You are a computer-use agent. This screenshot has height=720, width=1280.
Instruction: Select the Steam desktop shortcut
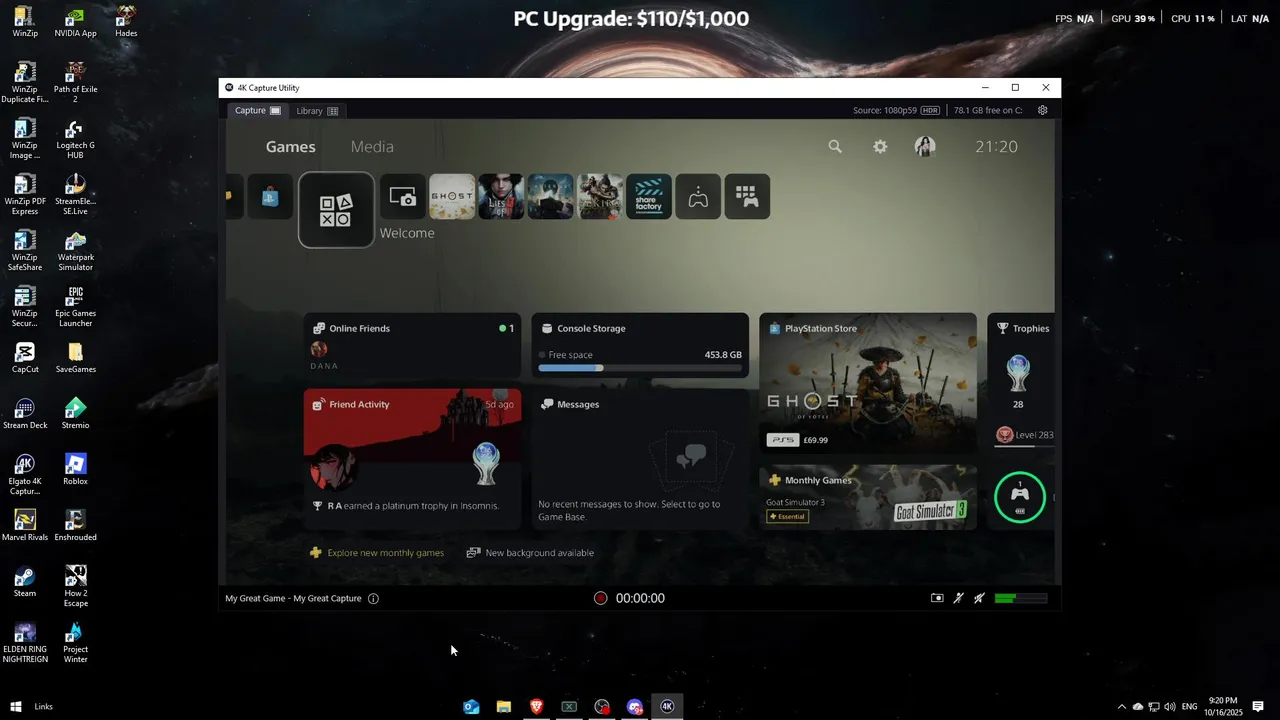click(x=25, y=582)
